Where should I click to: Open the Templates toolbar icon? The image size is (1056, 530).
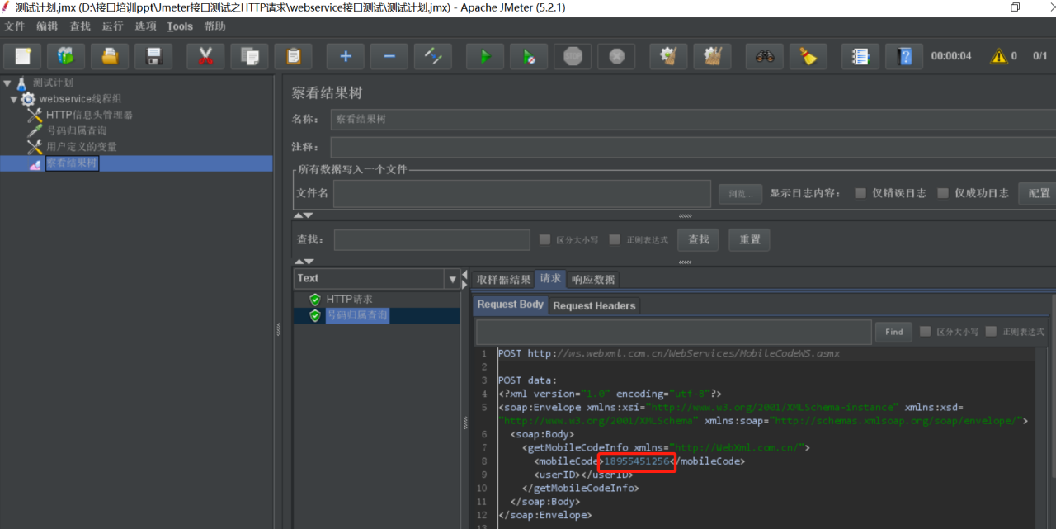pyautogui.click(x=66, y=56)
